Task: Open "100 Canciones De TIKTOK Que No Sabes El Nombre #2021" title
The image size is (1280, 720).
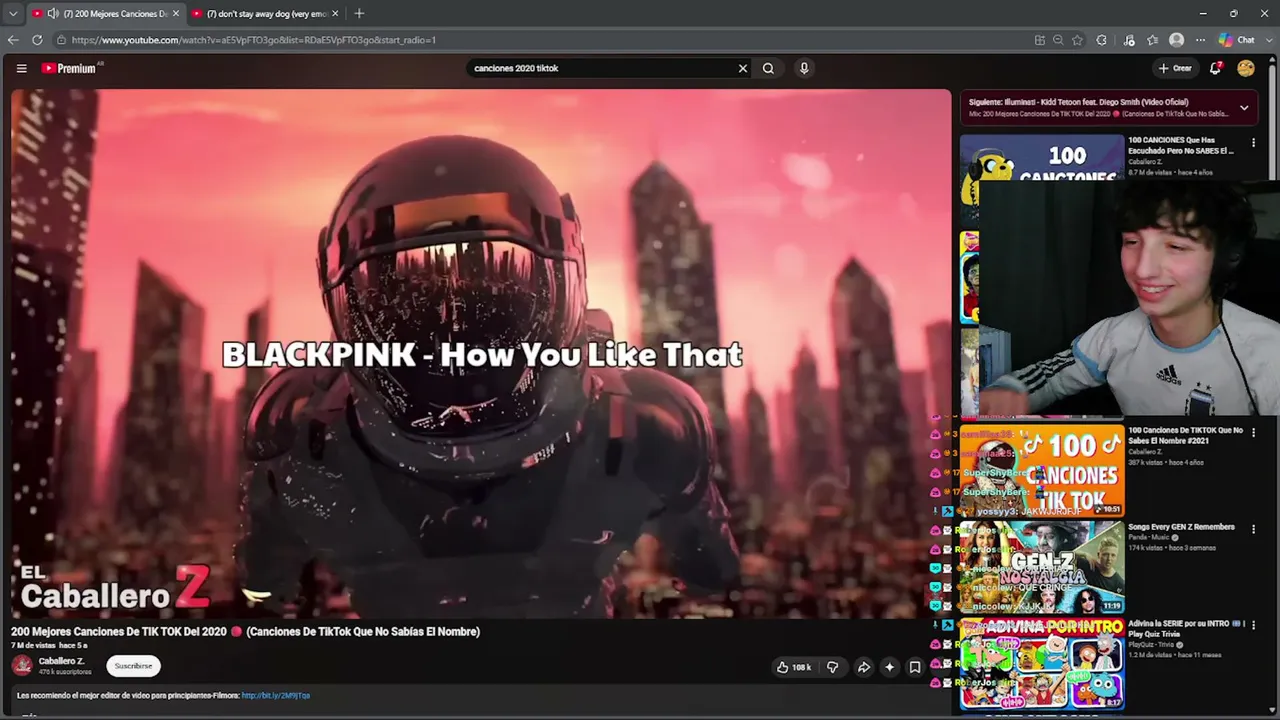Action: (x=1185, y=435)
